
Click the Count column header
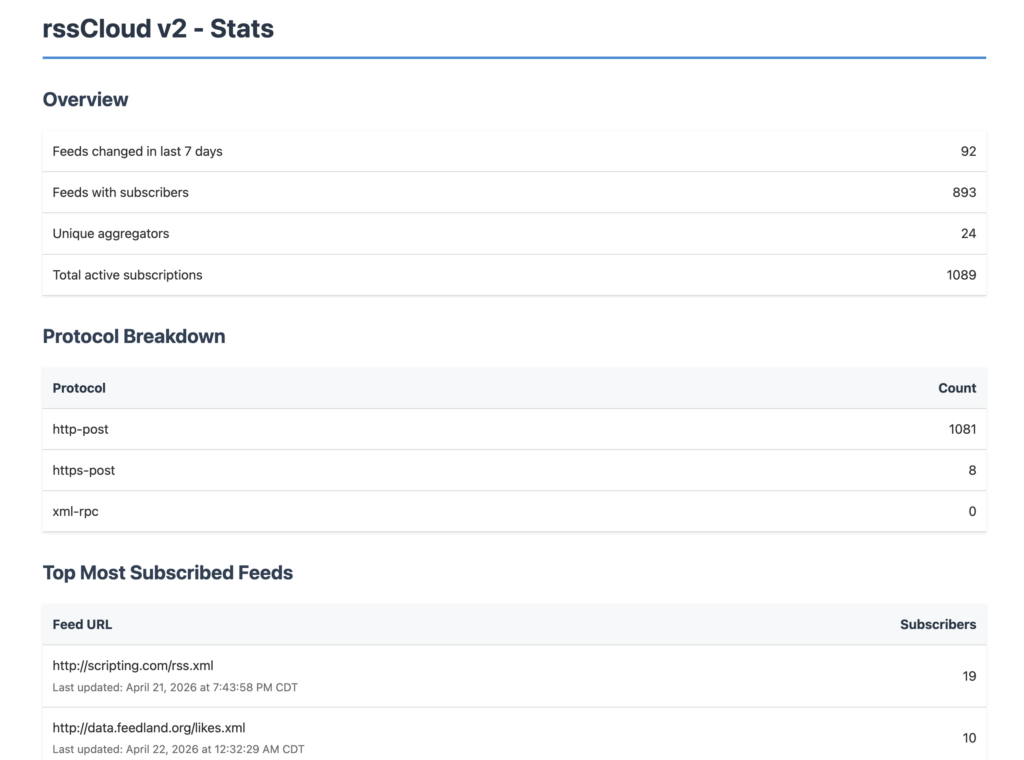click(x=957, y=388)
